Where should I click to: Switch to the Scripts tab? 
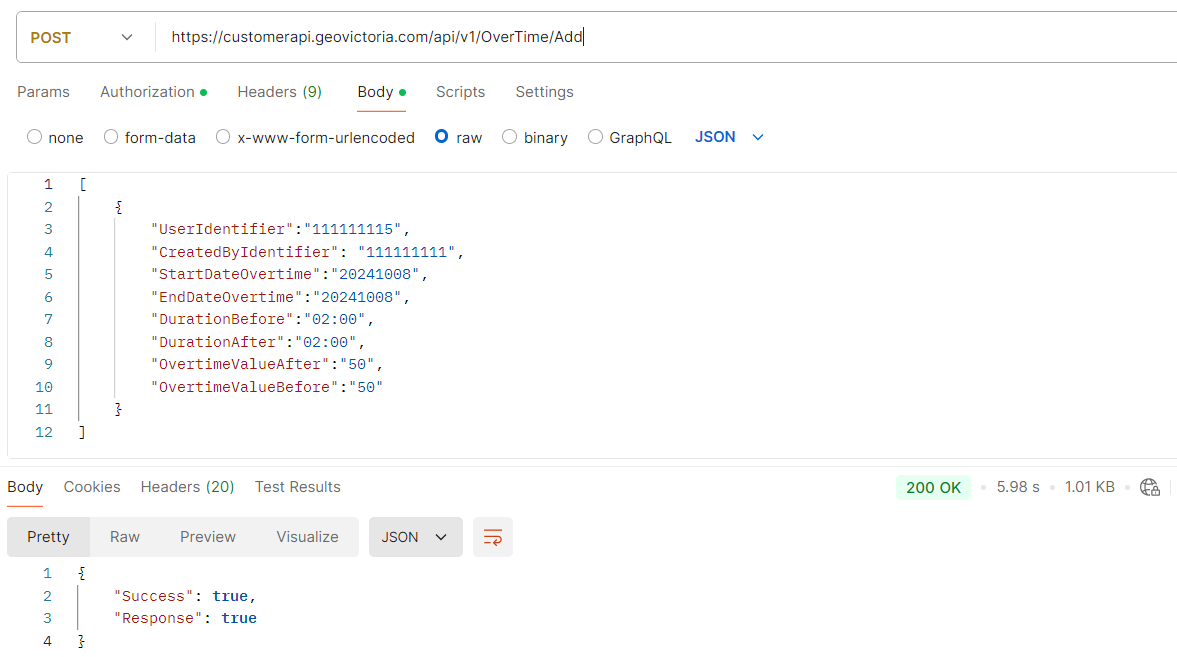pyautogui.click(x=460, y=92)
